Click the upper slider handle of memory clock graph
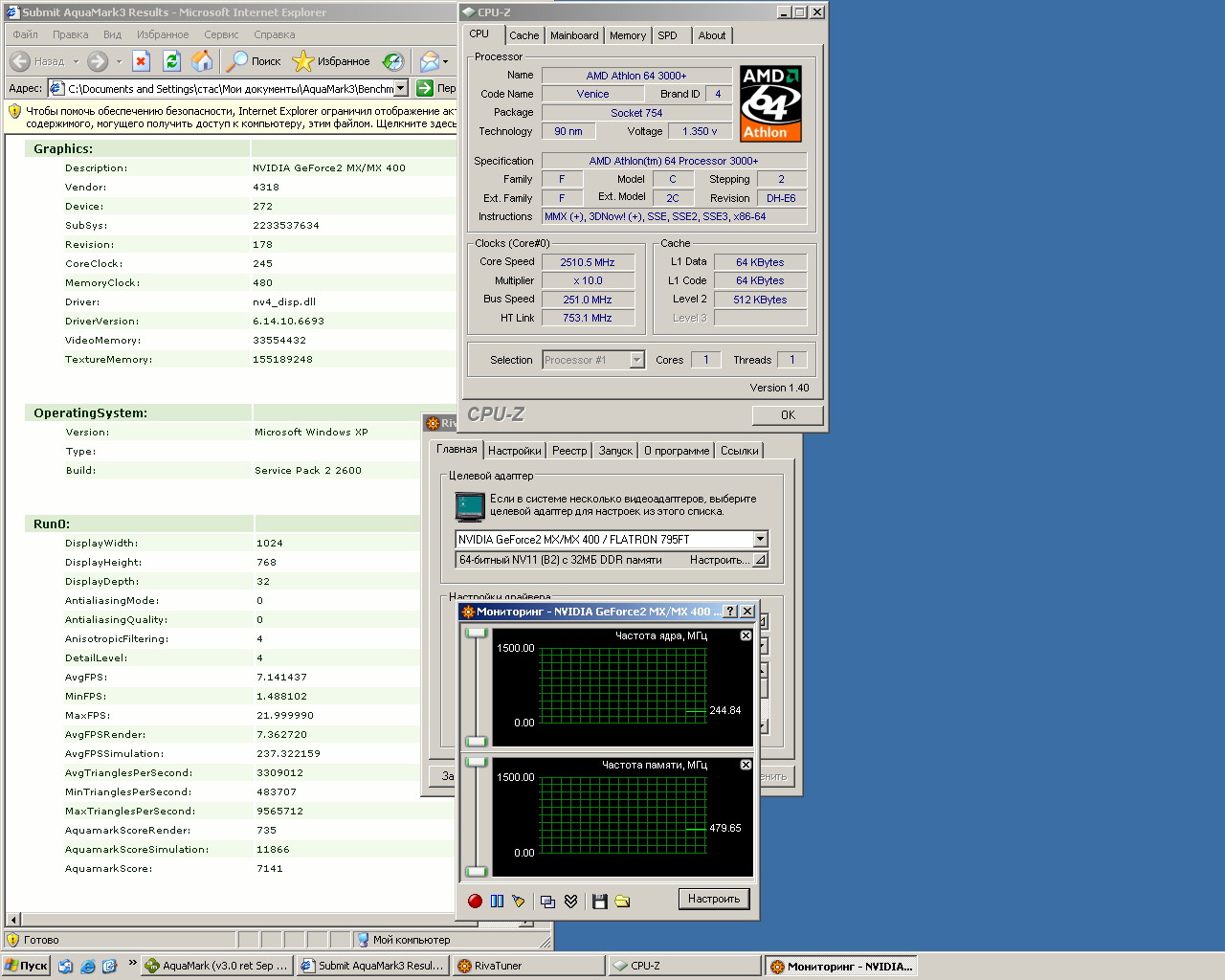Screen dimensions: 1225x980 click(476, 763)
